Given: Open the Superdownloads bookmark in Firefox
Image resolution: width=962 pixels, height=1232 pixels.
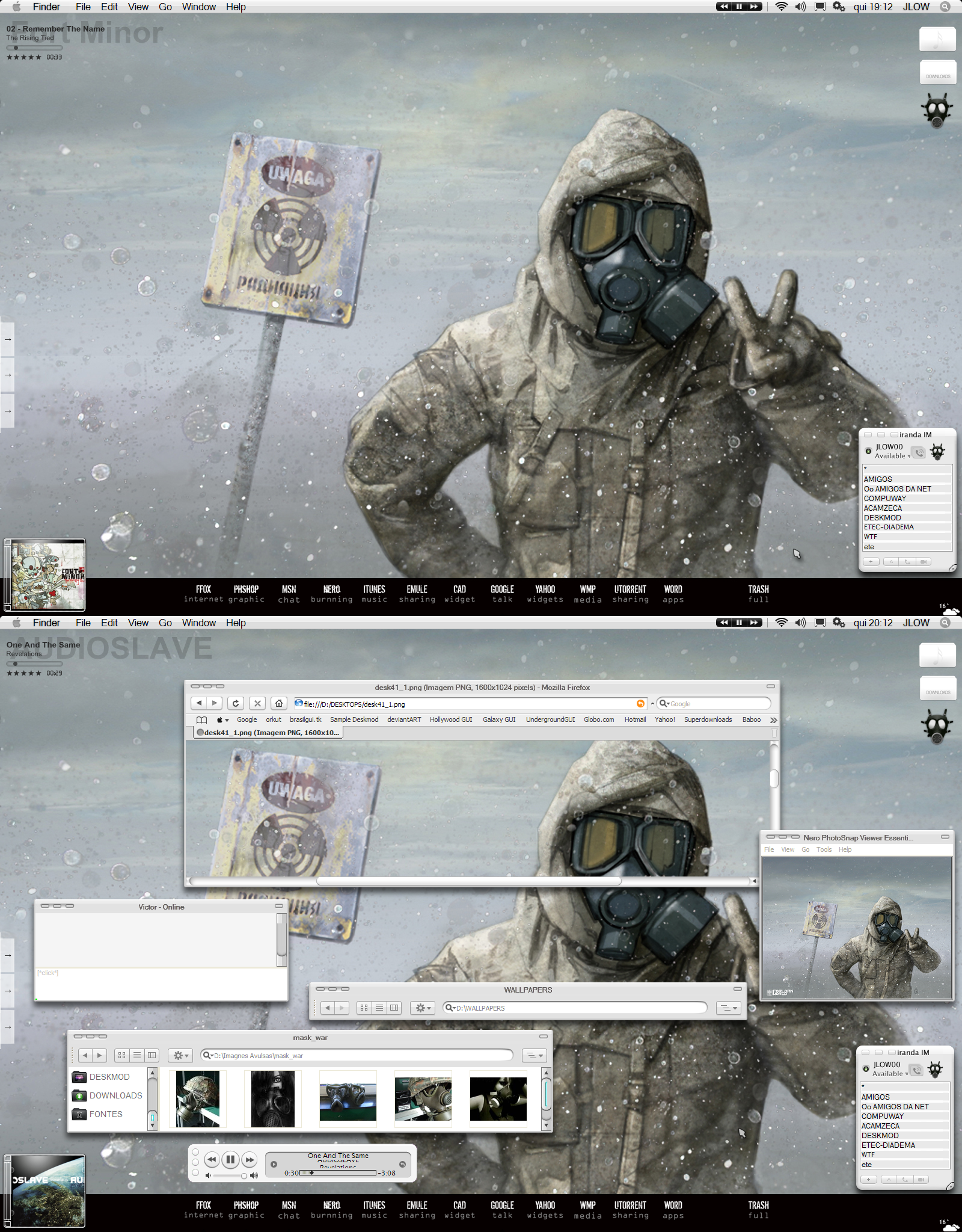Looking at the screenshot, I should 708,719.
